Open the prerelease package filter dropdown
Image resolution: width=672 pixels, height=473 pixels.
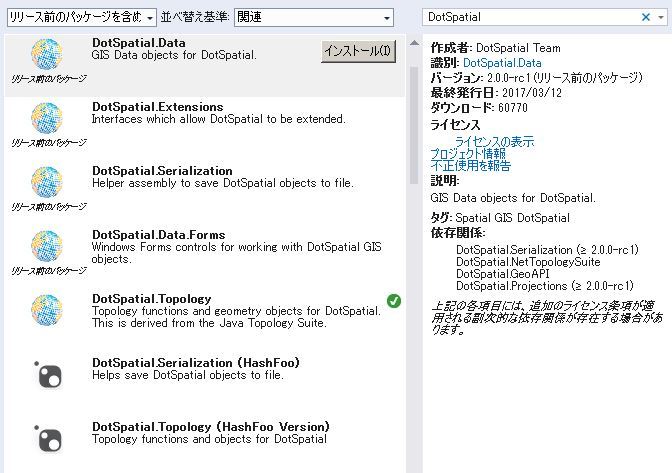[x=82, y=17]
